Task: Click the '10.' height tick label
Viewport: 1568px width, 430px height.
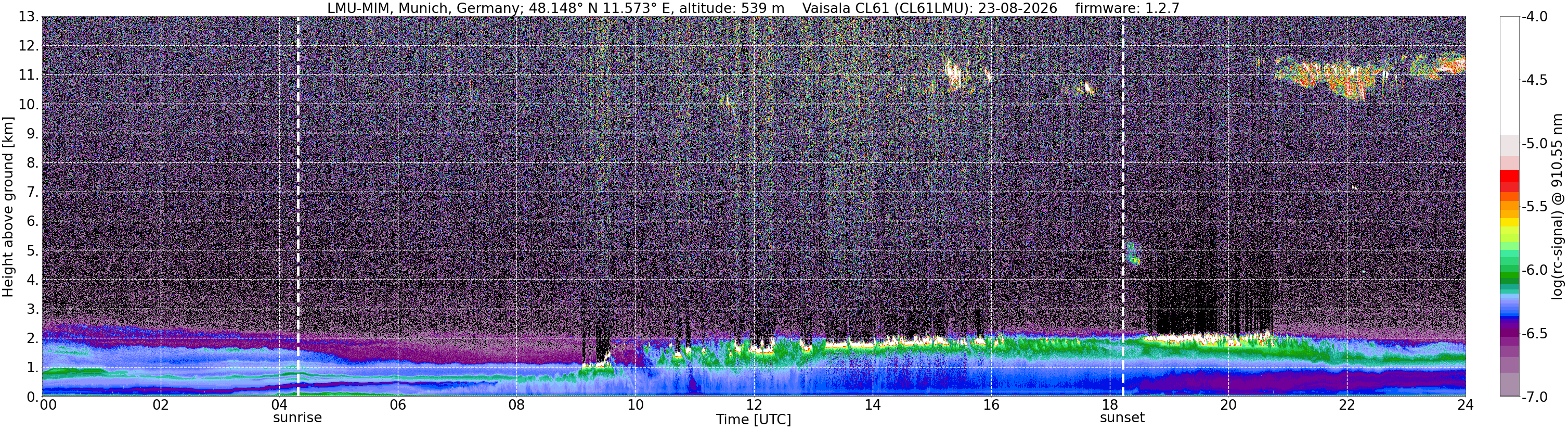Action: pos(28,104)
